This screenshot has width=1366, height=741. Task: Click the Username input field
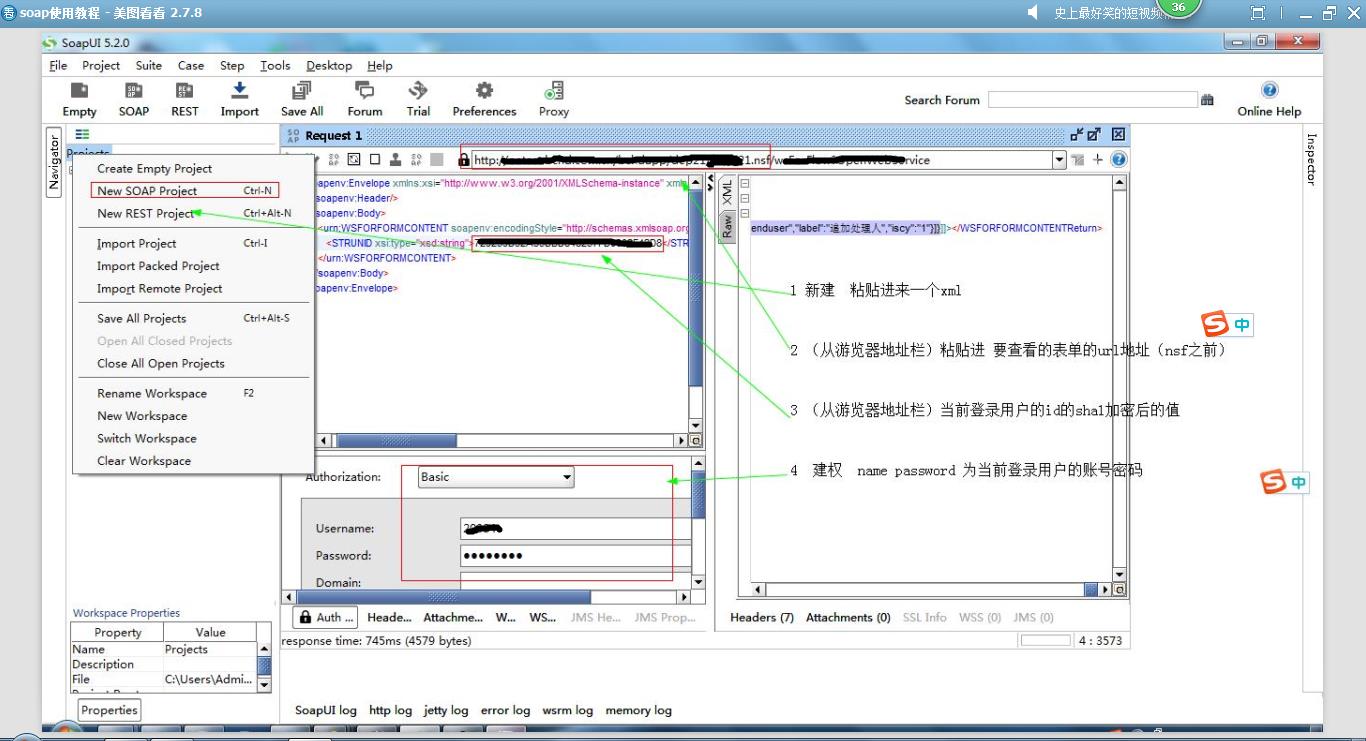click(x=575, y=529)
